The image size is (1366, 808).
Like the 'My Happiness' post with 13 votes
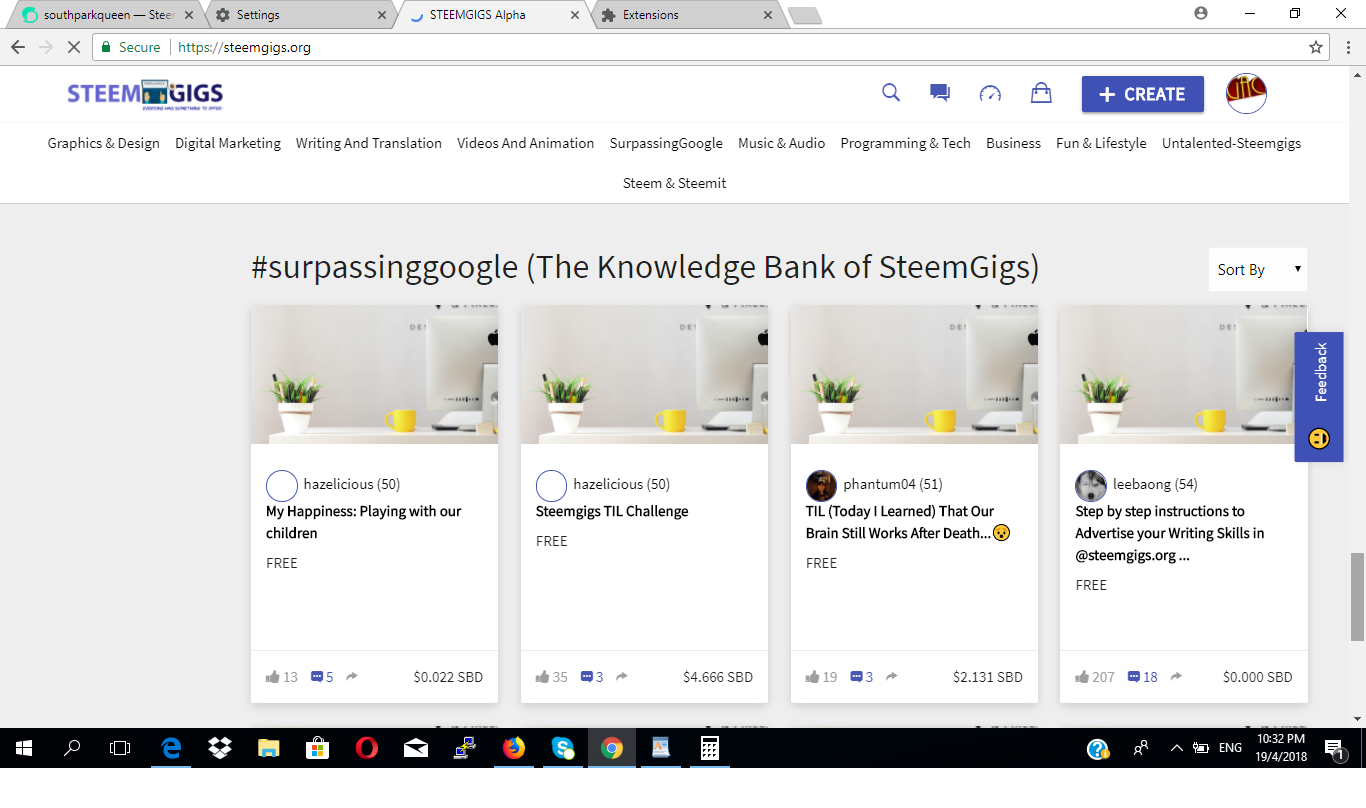coord(273,677)
